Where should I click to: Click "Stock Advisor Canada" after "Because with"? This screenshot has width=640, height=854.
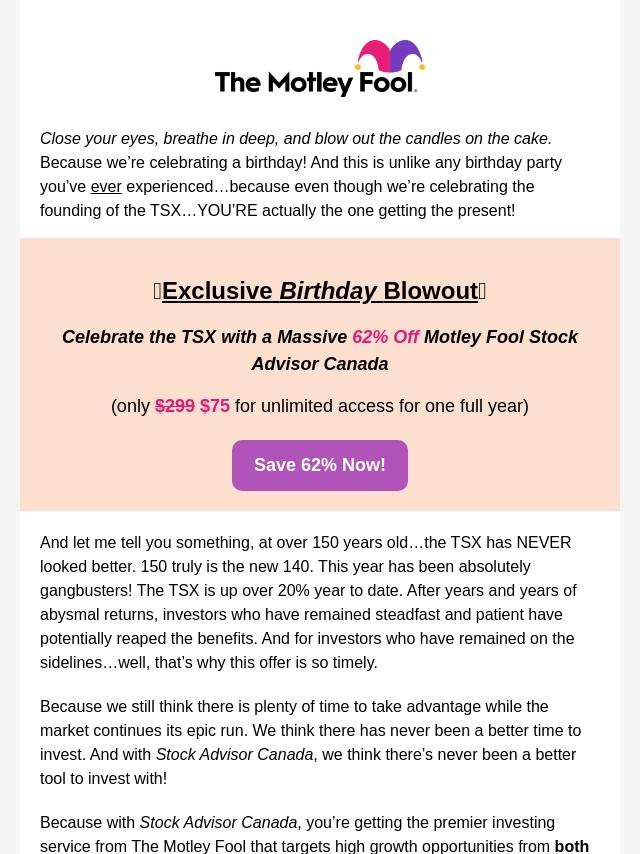point(218,823)
